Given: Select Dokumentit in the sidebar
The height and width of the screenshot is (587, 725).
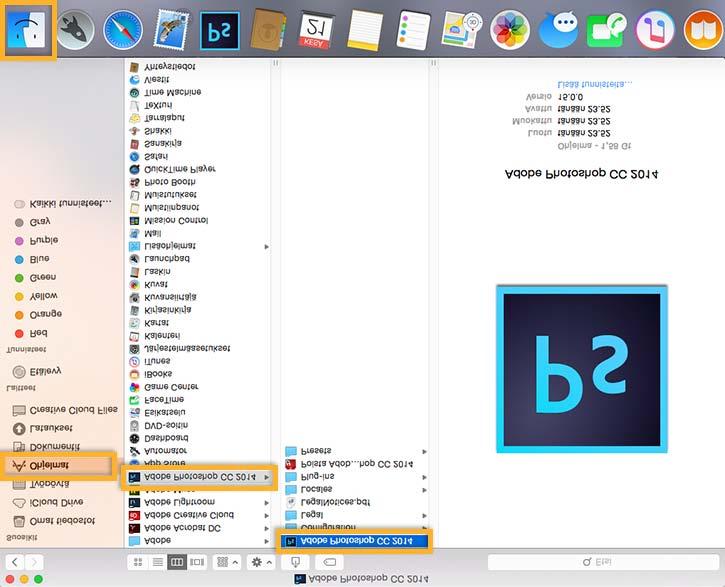Looking at the screenshot, I should point(57,447).
